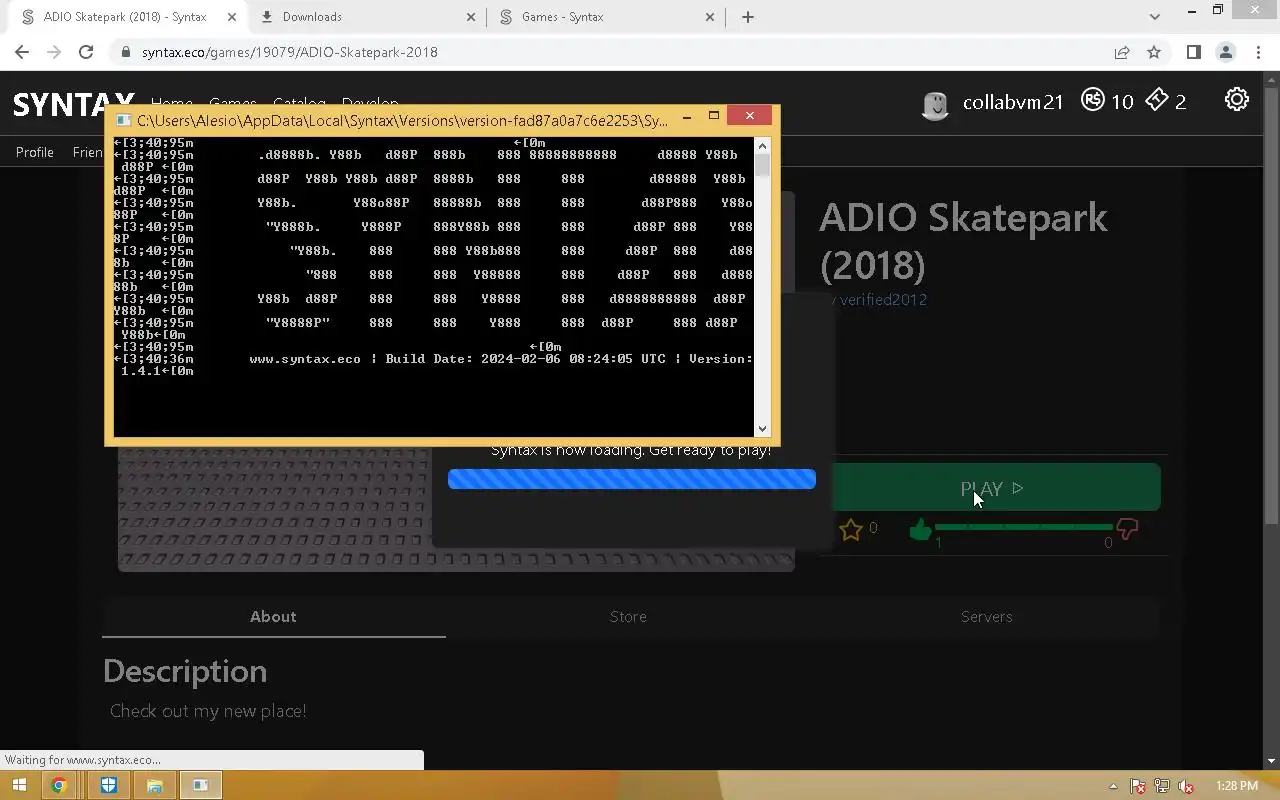
Task: Click the Description heading
Action: click(185, 671)
